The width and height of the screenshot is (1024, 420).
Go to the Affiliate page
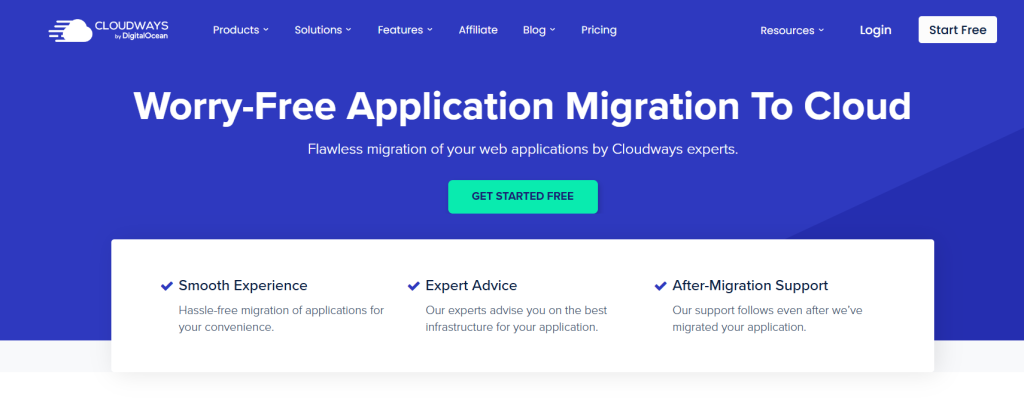(478, 30)
